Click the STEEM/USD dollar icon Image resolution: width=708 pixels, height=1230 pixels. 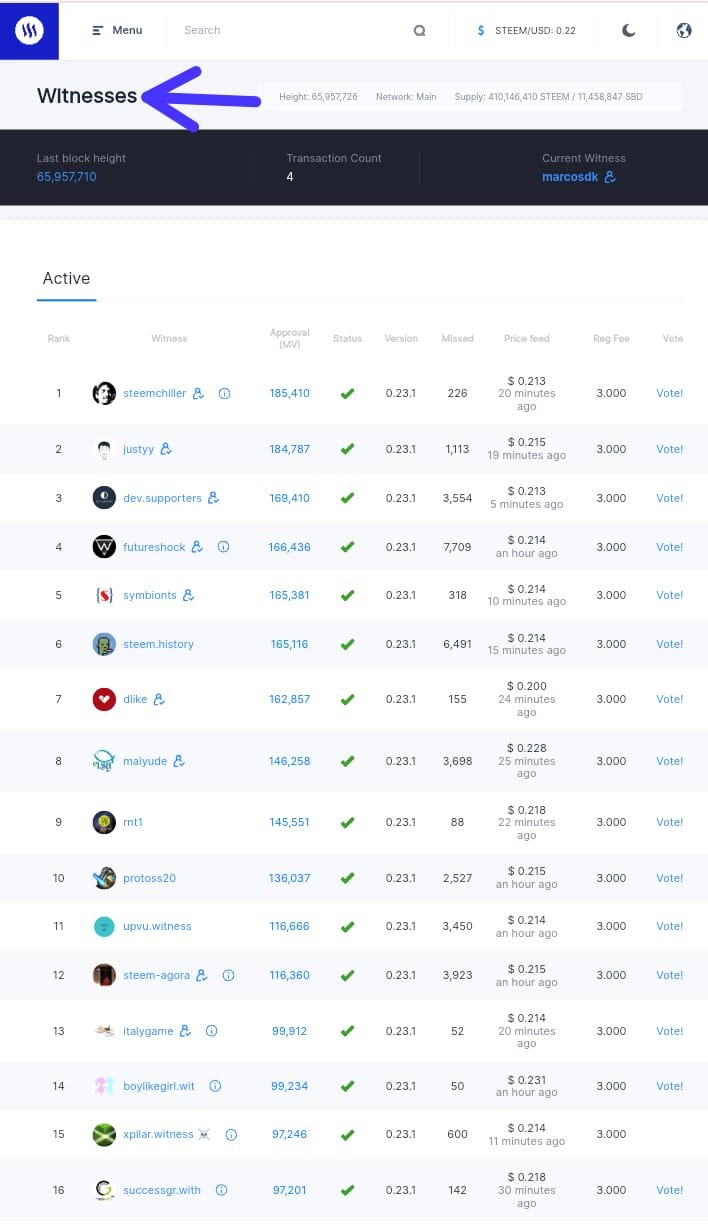[x=481, y=31]
